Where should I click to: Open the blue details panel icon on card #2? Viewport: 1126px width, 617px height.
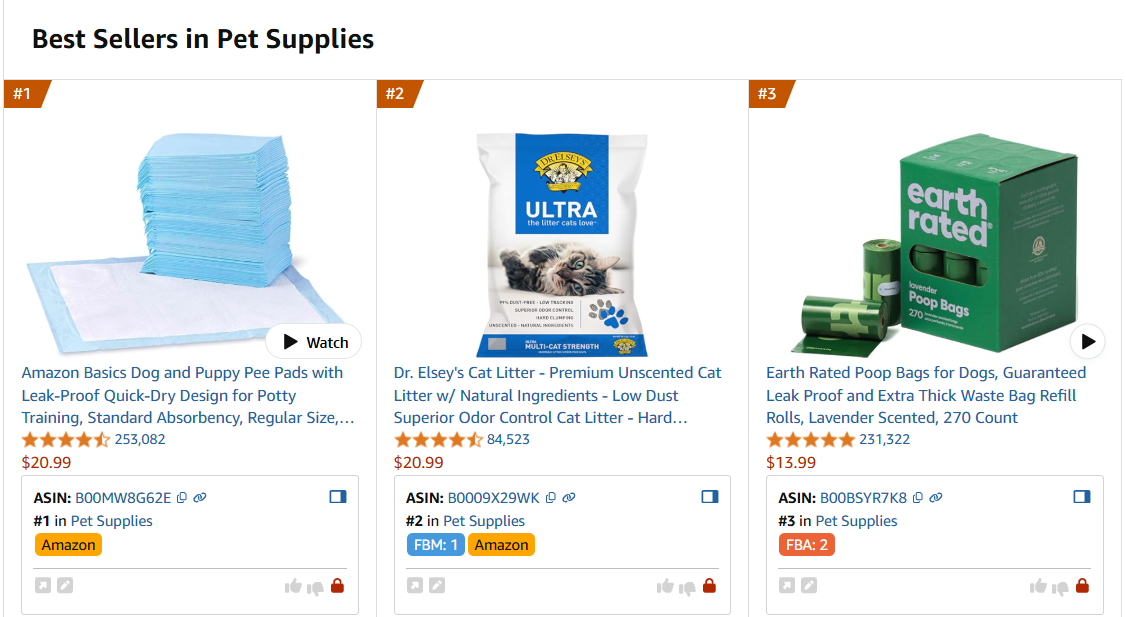point(710,495)
